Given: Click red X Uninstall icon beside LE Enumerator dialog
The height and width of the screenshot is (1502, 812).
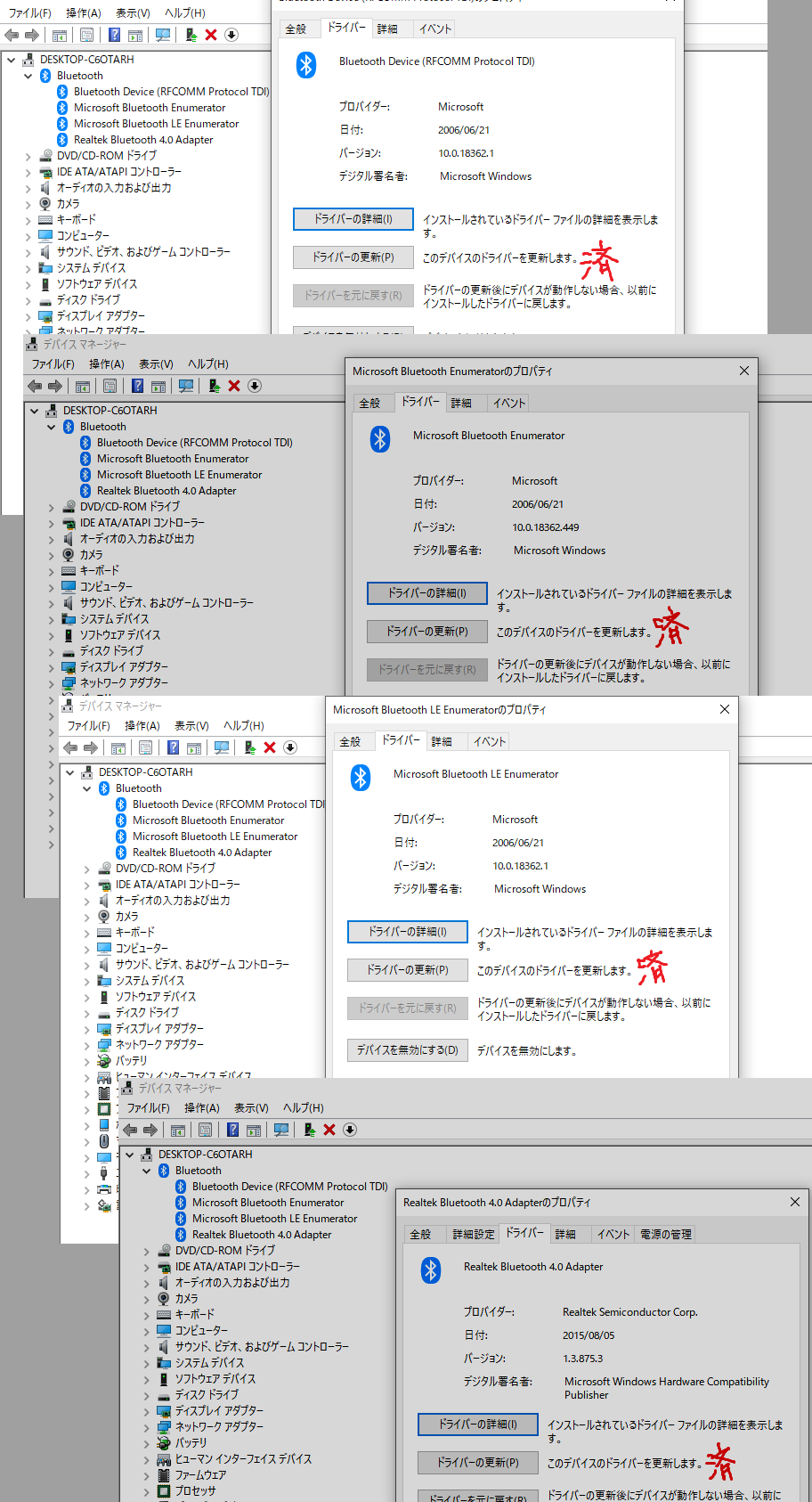Looking at the screenshot, I should (x=270, y=747).
